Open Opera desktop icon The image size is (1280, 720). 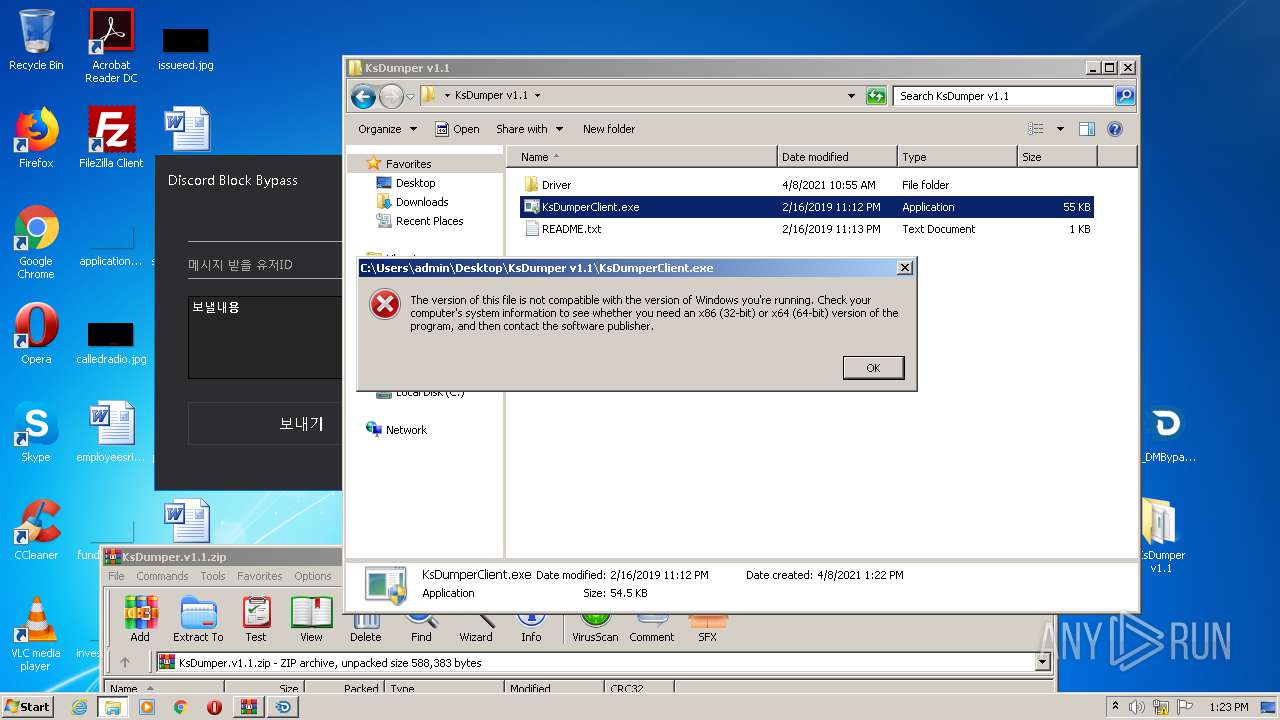click(36, 335)
